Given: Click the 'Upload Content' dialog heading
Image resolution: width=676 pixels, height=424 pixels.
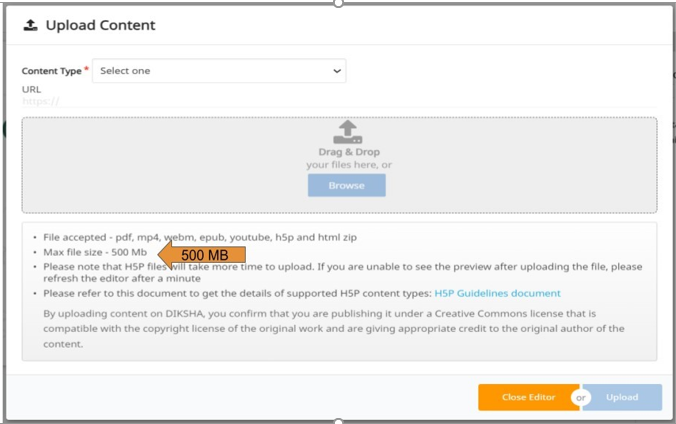Looking at the screenshot, I should coord(100,25).
